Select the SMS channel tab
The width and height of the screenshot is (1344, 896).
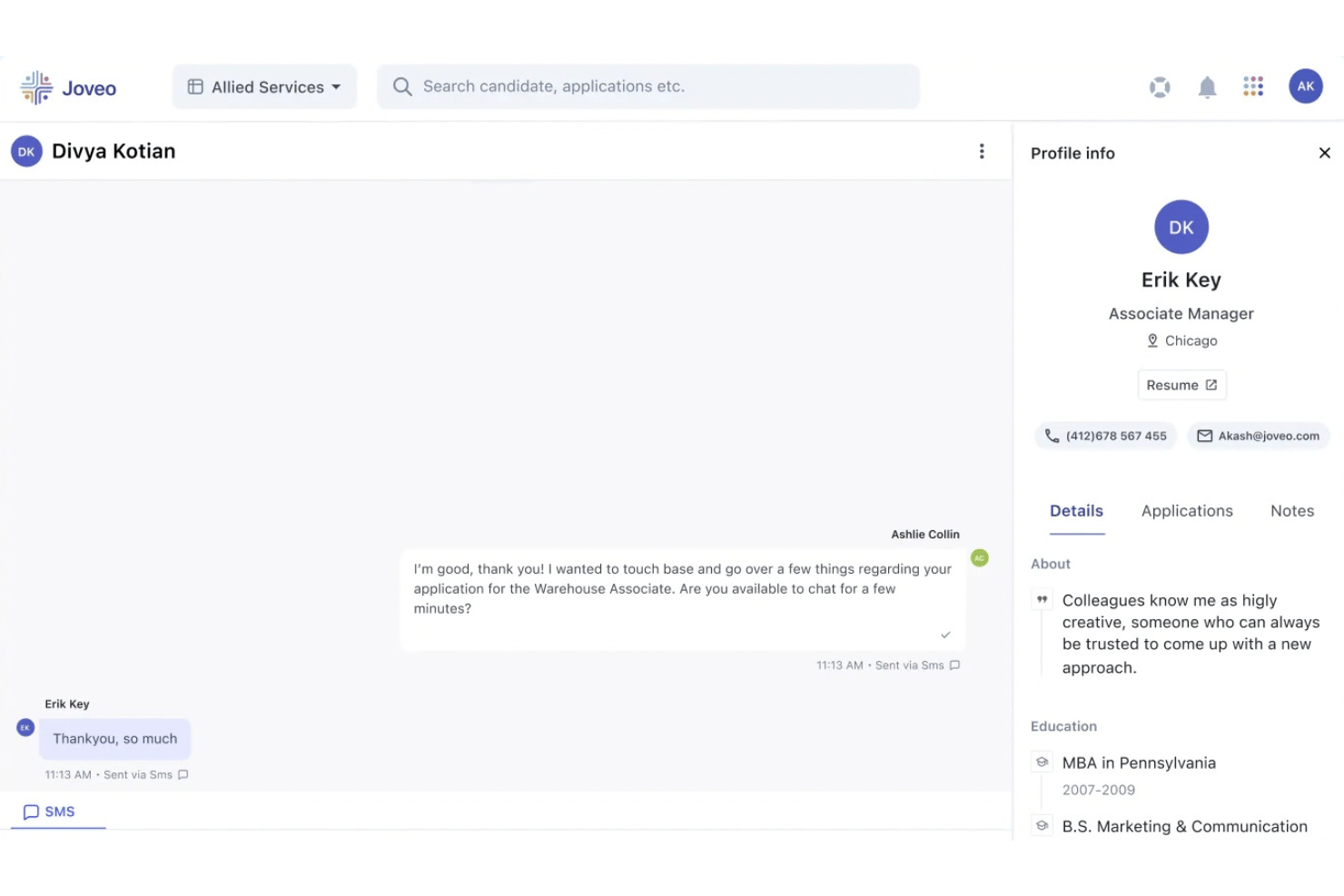point(58,812)
